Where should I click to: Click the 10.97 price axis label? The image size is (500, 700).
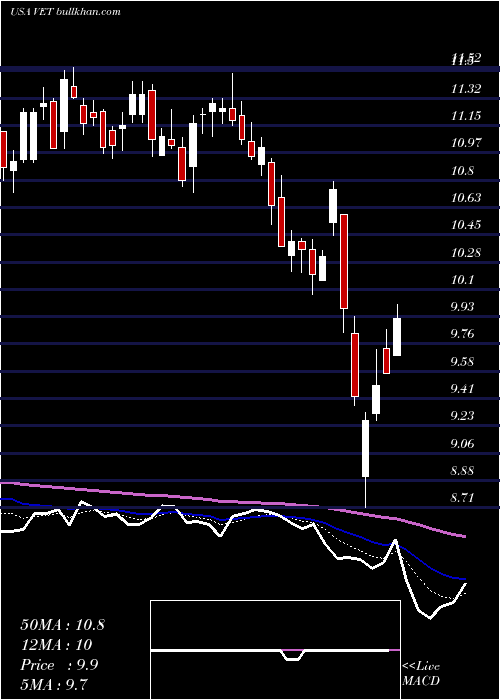tap(466, 143)
